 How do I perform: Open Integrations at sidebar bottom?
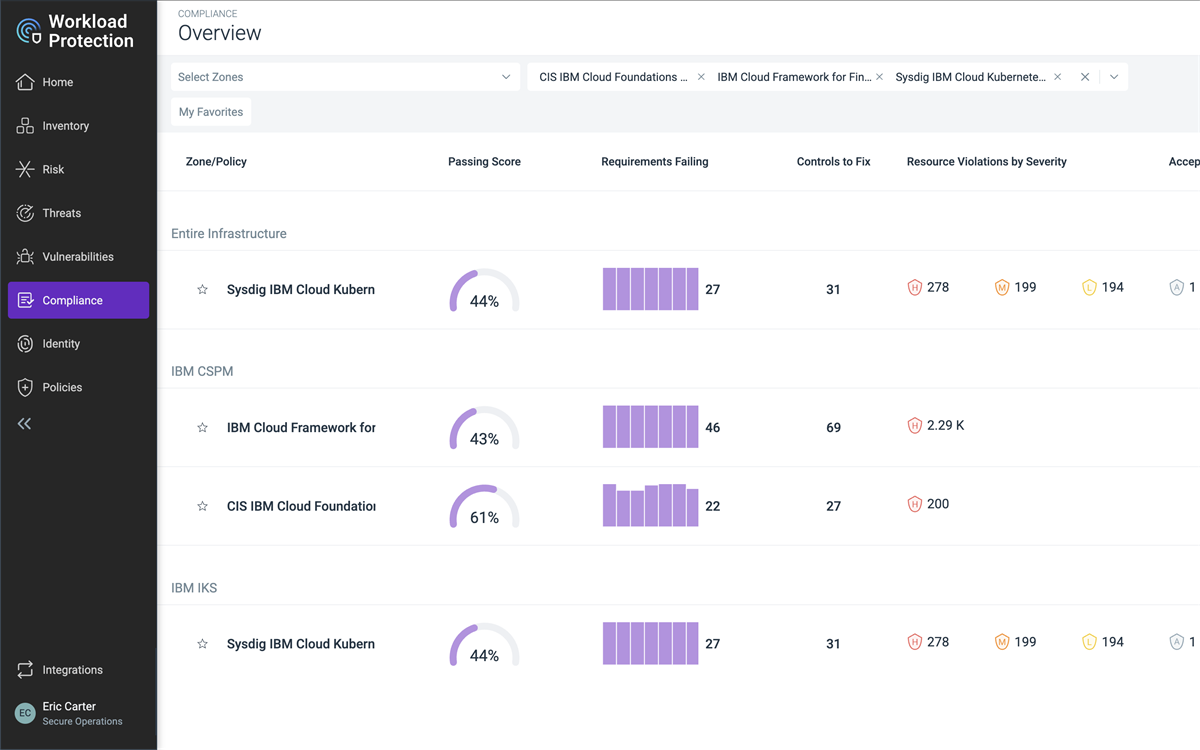(72, 670)
